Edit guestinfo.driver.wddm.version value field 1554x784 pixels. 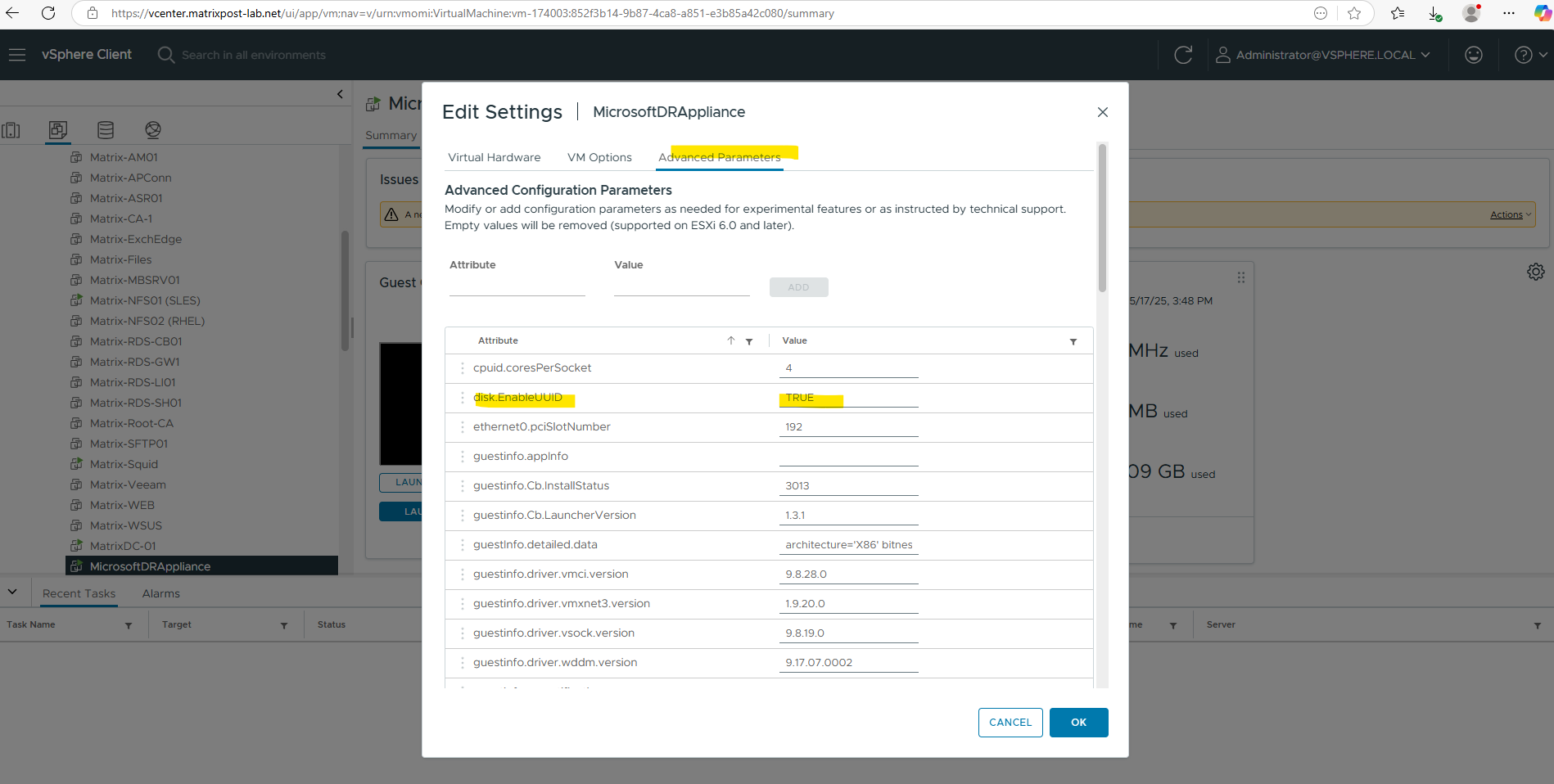point(849,663)
